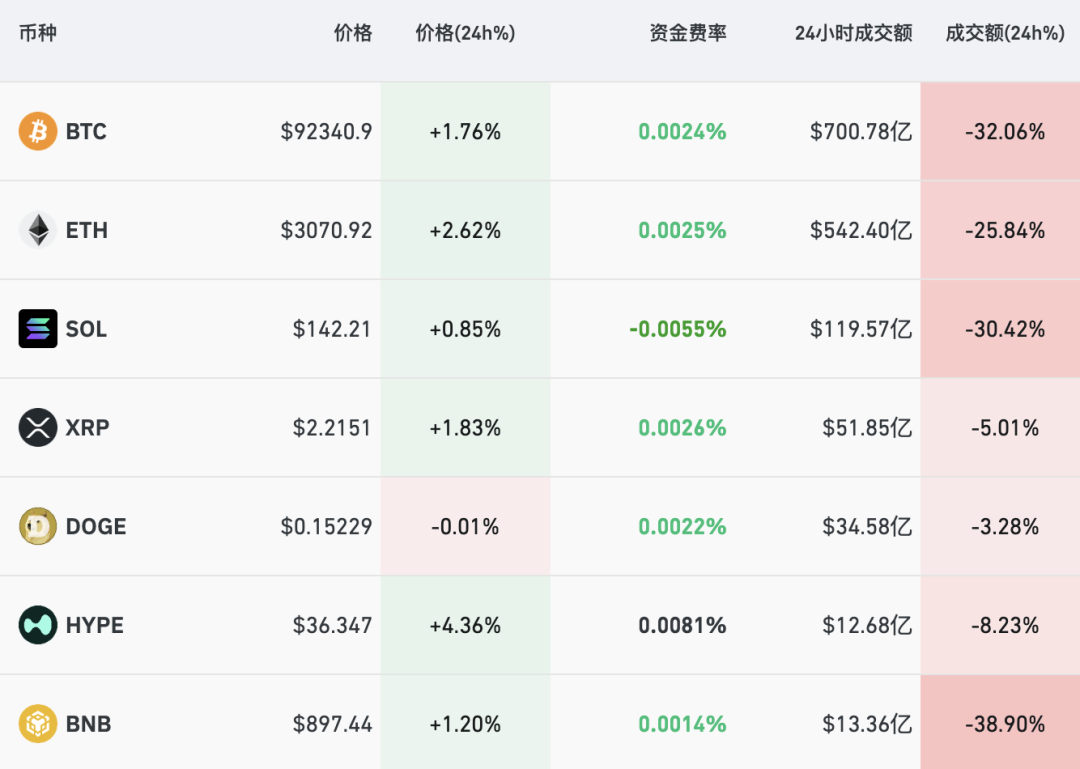Click the Solana logo icon
Image resolution: width=1080 pixels, height=769 pixels.
pyautogui.click(x=38, y=329)
